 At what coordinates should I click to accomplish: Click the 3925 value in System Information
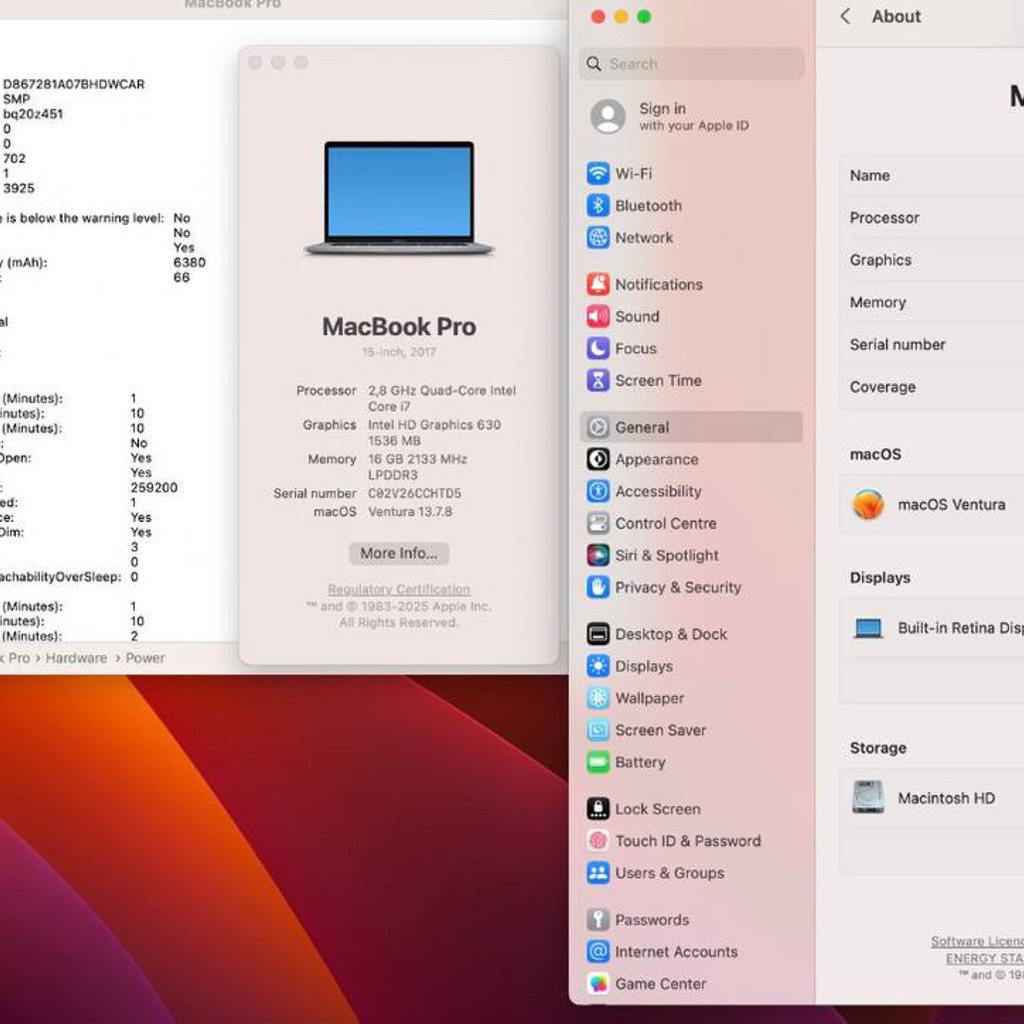point(18,188)
